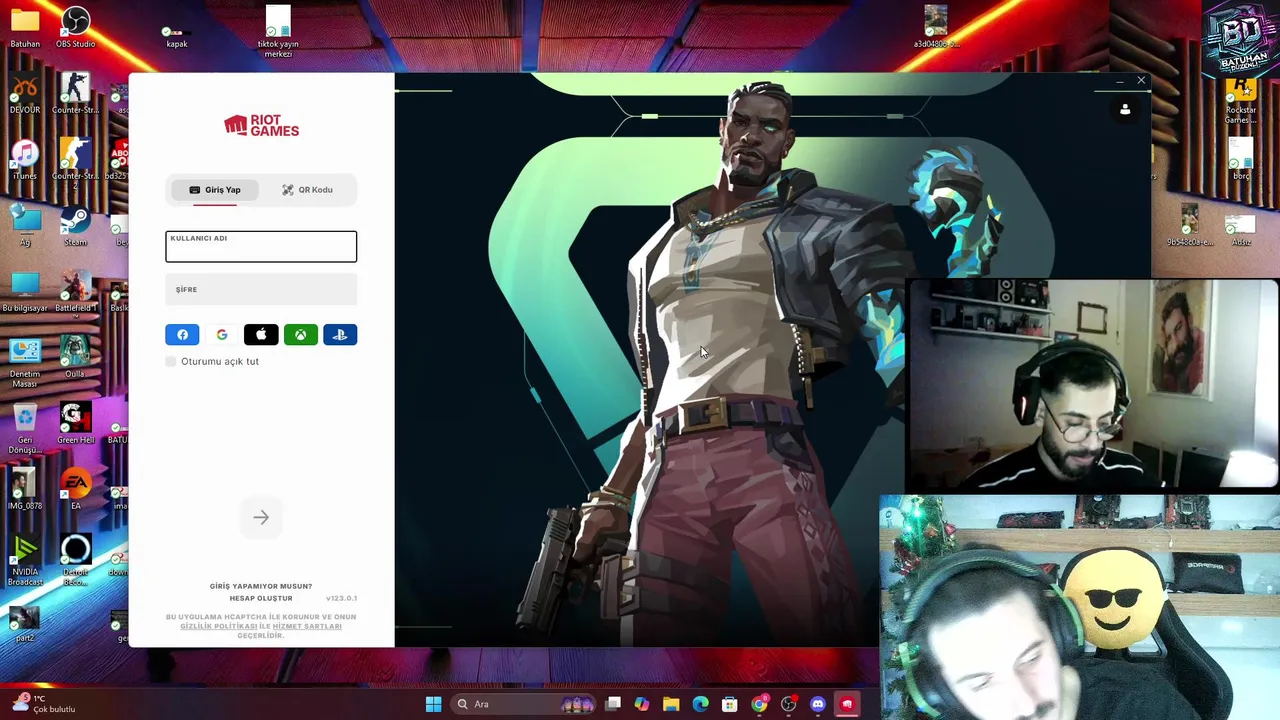Open the 'Hizmet Şartları' link
Viewport: 1280px width, 720px height.
(x=307, y=626)
